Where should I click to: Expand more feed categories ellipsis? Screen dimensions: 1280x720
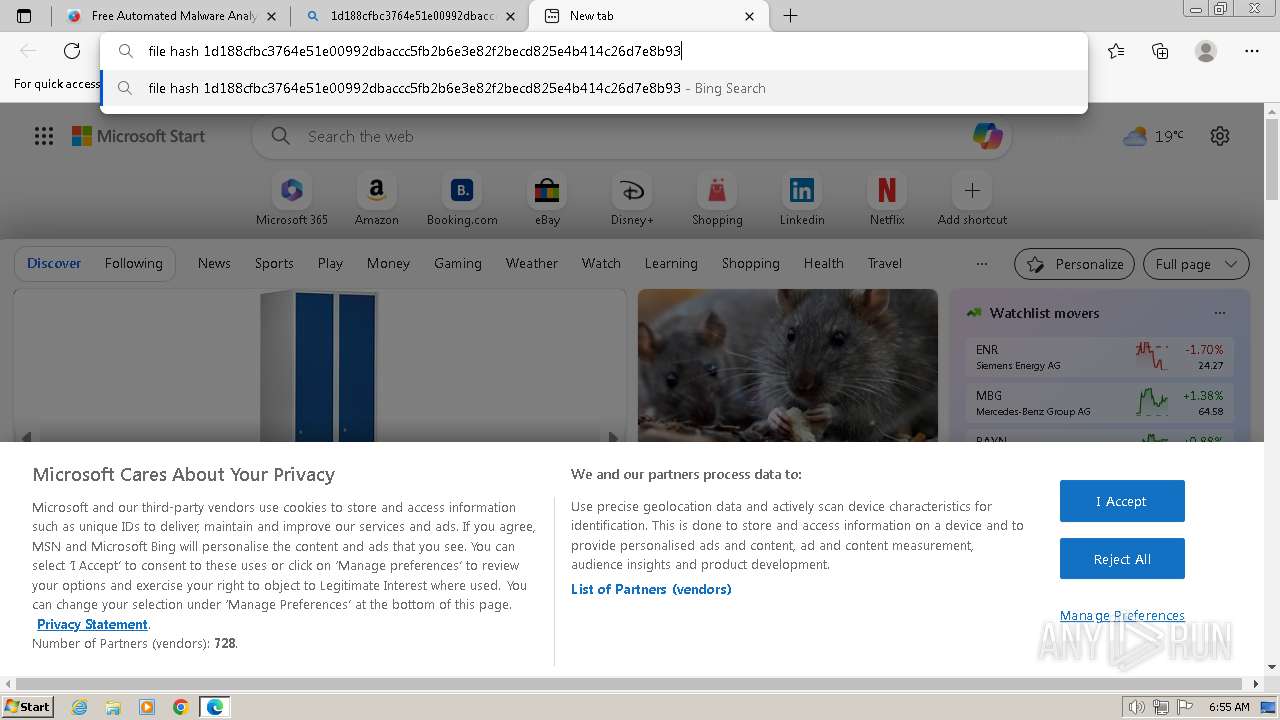(982, 264)
